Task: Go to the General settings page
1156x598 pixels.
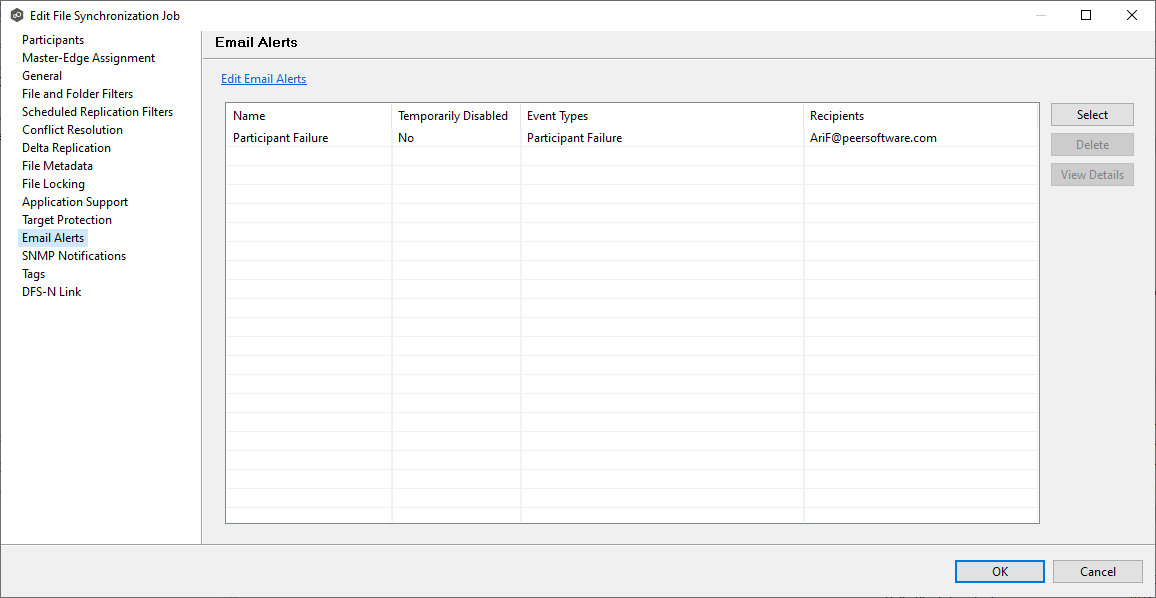Action: tap(42, 76)
